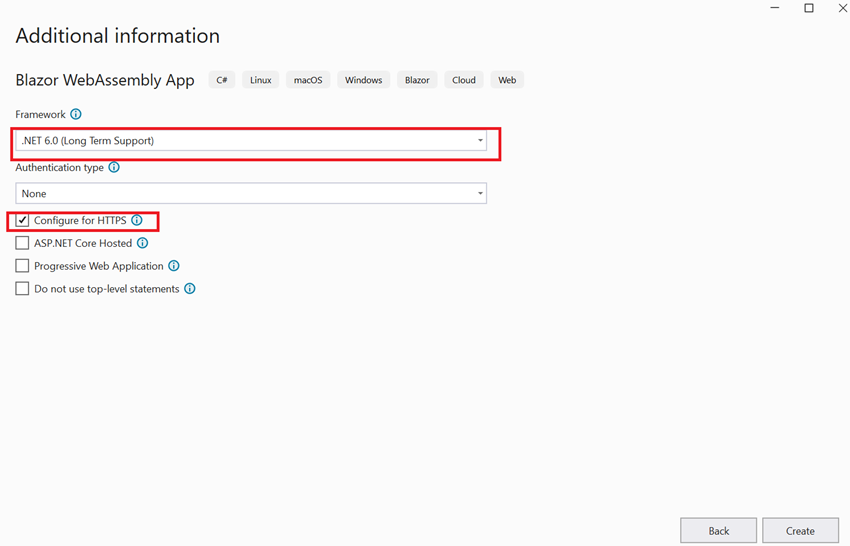The height and width of the screenshot is (546, 850).
Task: Open the Framework .NET 6.0 dropdown
Action: pos(251,140)
